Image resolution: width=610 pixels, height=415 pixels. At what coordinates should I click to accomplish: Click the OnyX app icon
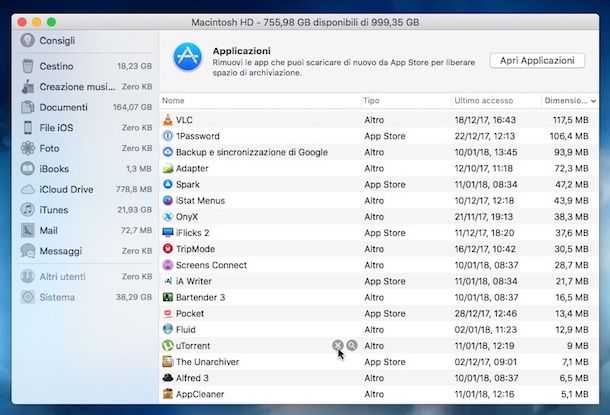[x=168, y=217]
